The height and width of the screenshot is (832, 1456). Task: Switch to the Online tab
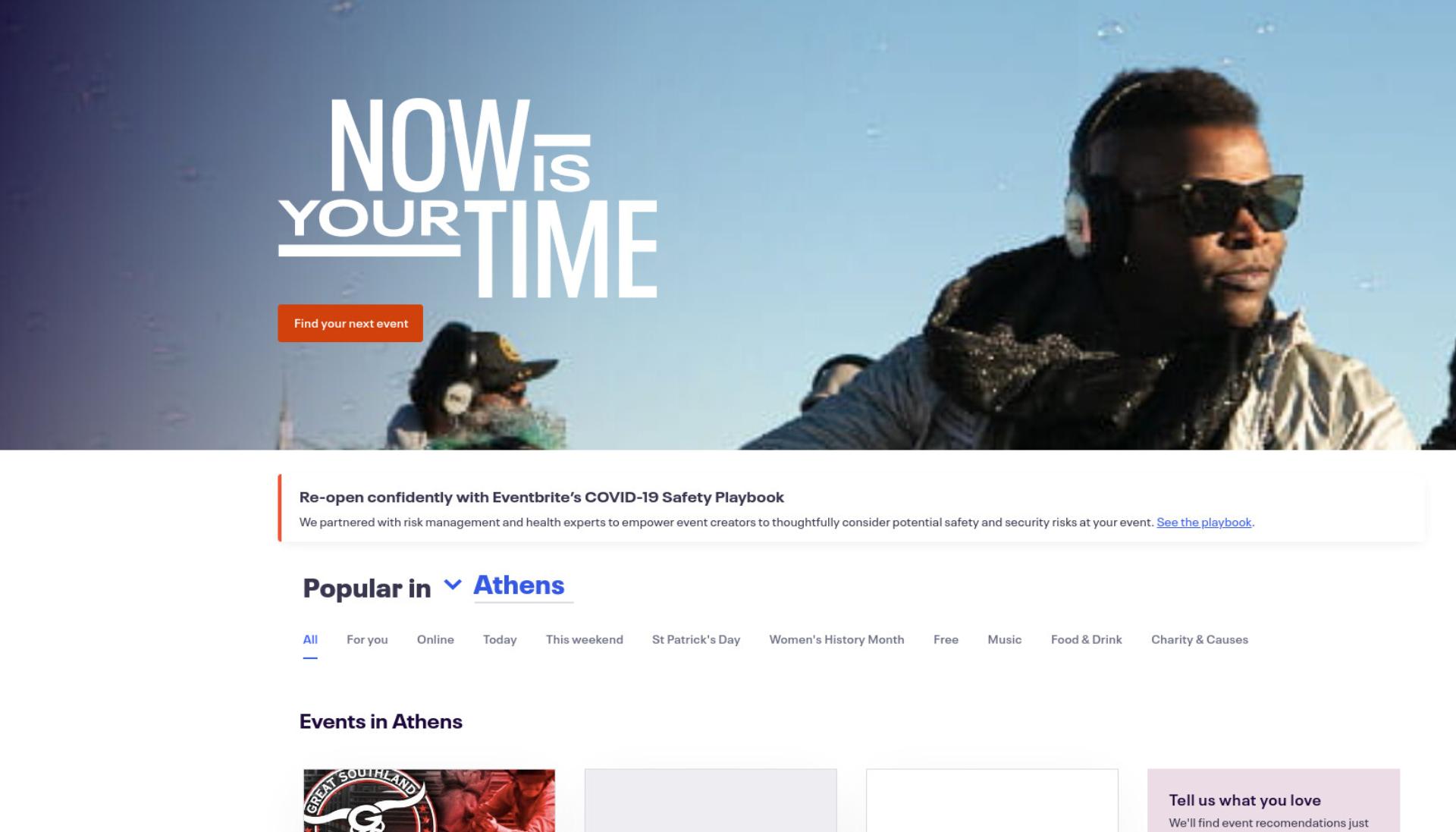[435, 639]
